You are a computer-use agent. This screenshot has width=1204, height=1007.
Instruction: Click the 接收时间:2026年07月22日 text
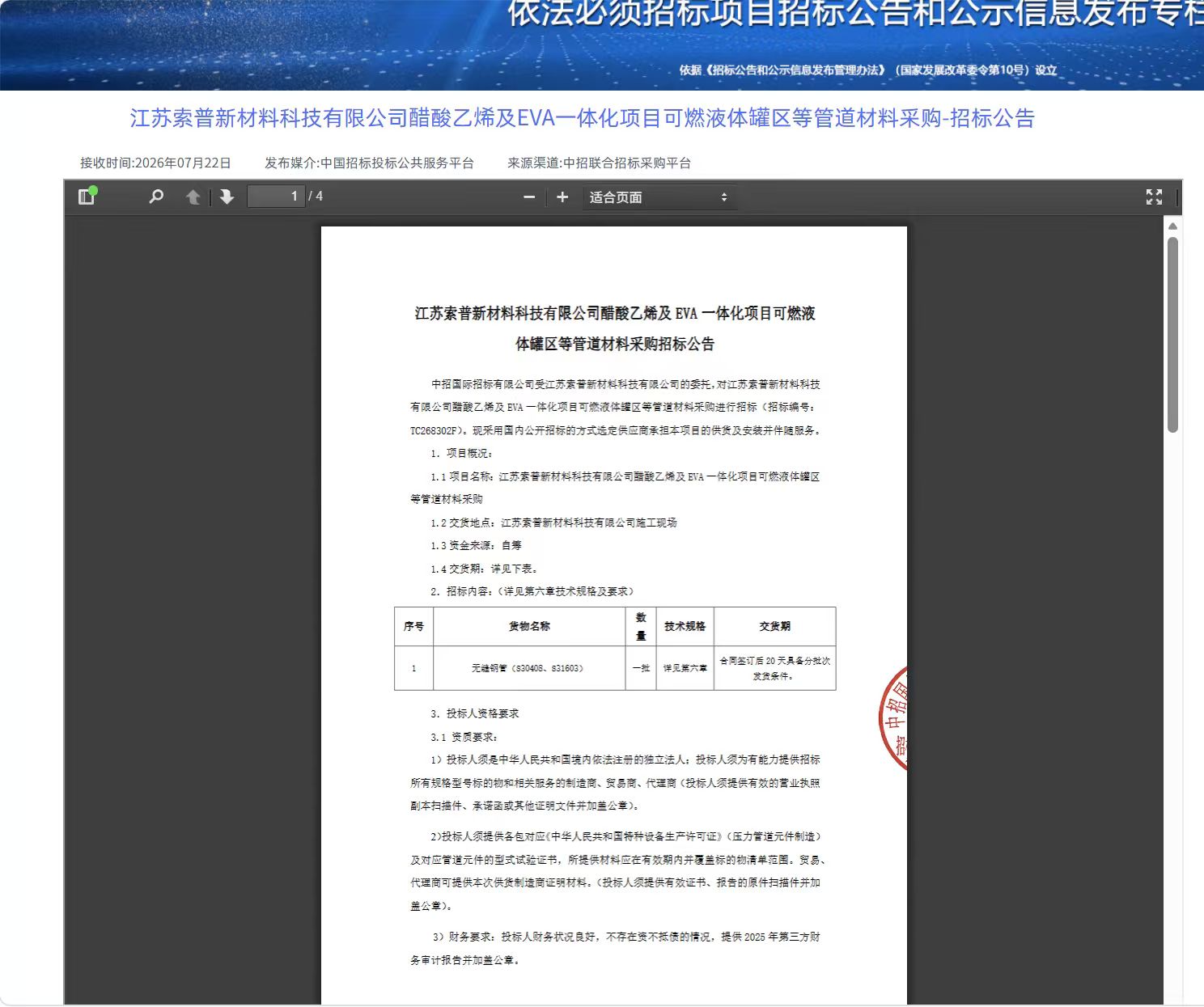[155, 163]
